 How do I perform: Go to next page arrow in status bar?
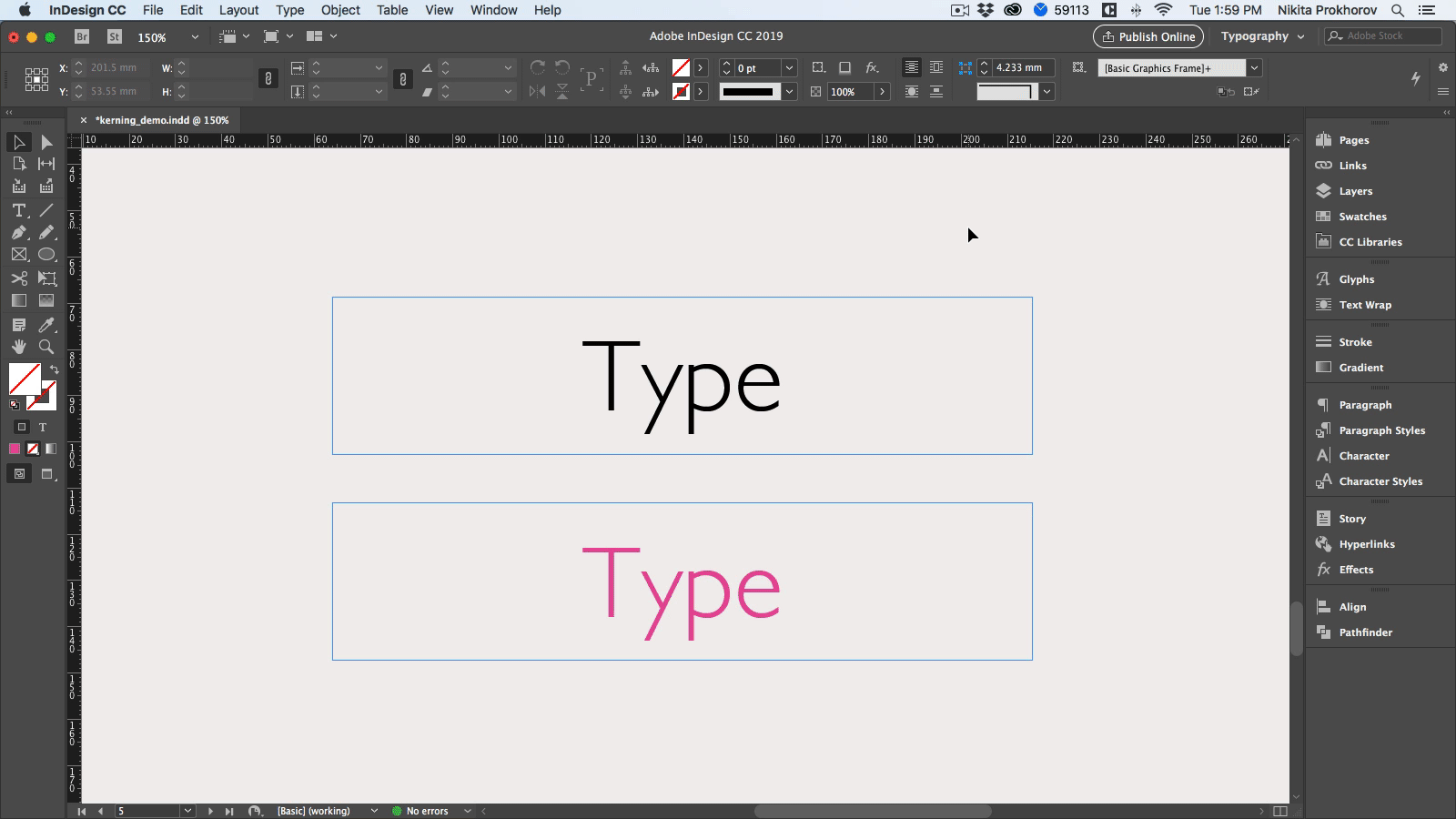pyautogui.click(x=210, y=811)
